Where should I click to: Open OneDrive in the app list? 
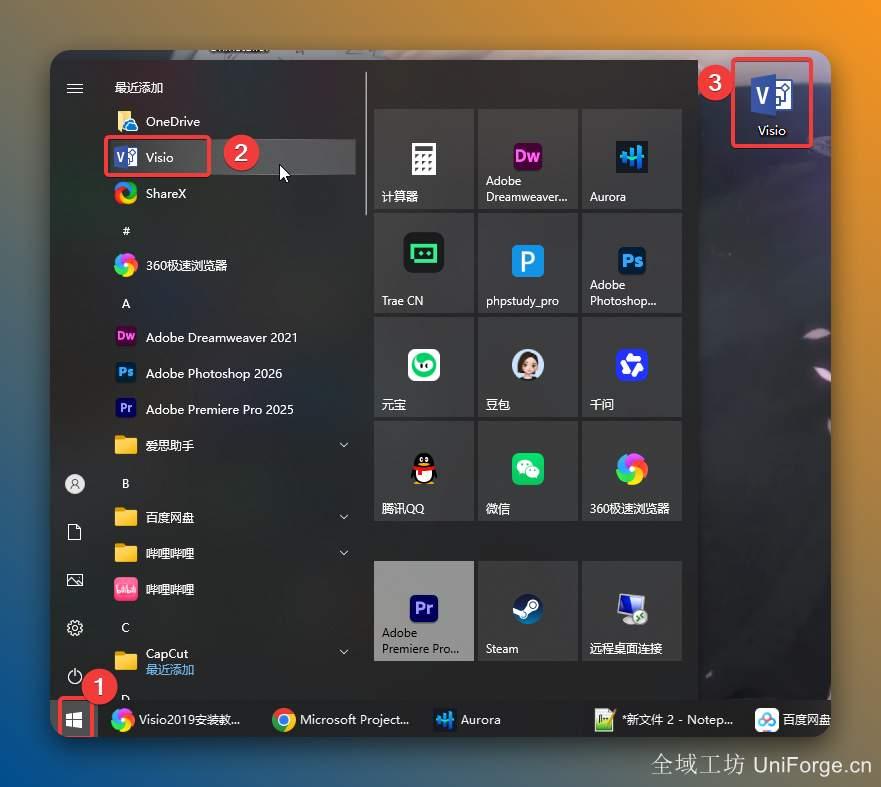(230, 121)
